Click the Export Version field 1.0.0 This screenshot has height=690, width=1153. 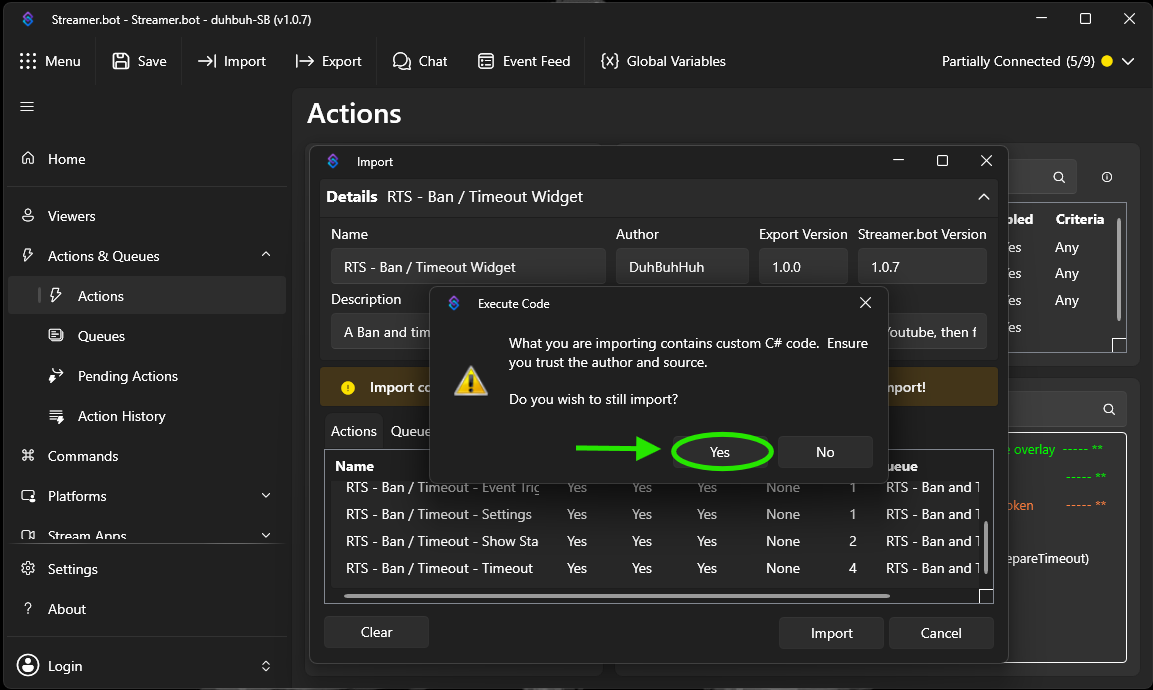(x=803, y=267)
